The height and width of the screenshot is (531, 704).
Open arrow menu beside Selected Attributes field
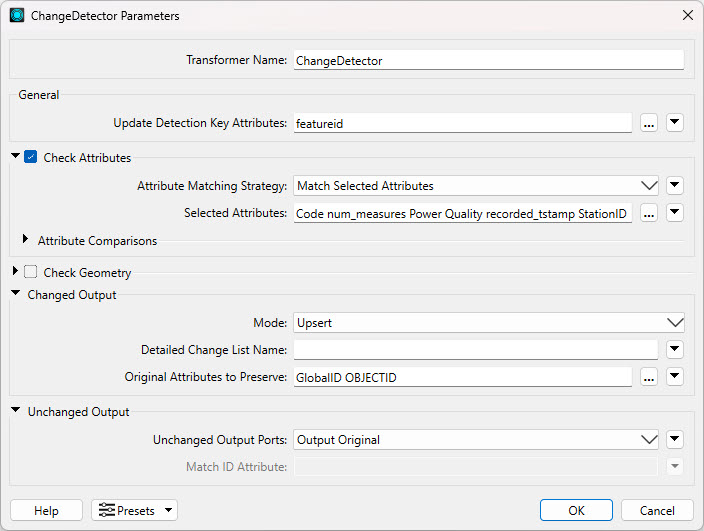click(675, 213)
